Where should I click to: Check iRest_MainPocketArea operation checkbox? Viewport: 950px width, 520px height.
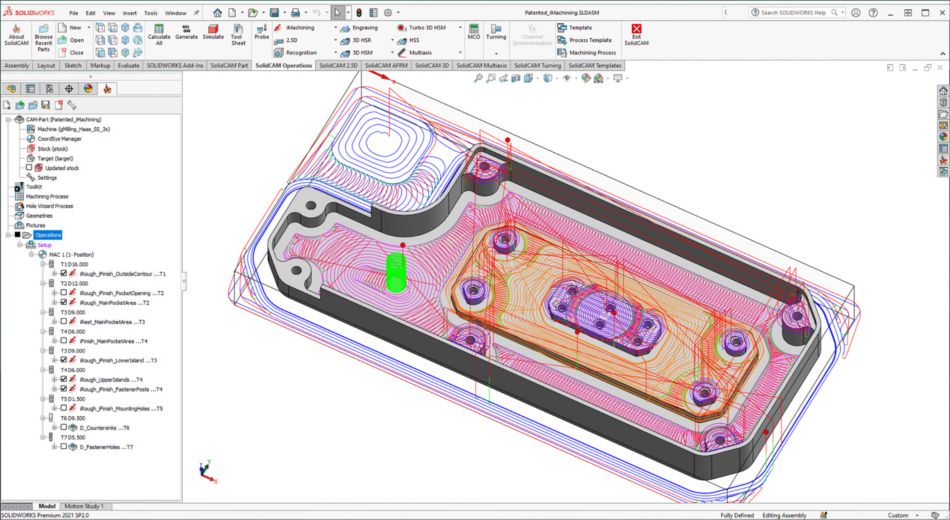pos(64,321)
